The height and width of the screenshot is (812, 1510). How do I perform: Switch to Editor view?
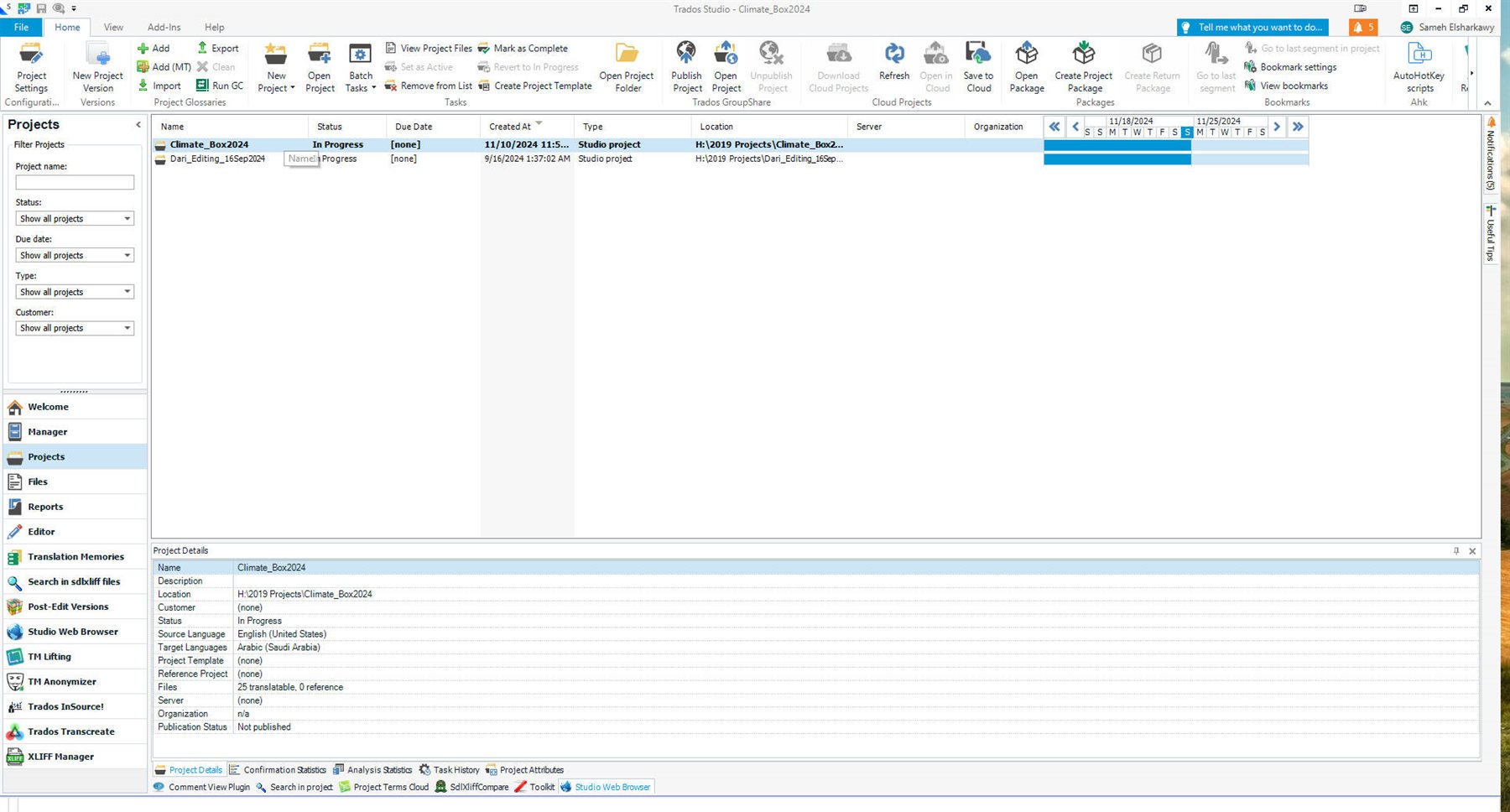point(75,532)
